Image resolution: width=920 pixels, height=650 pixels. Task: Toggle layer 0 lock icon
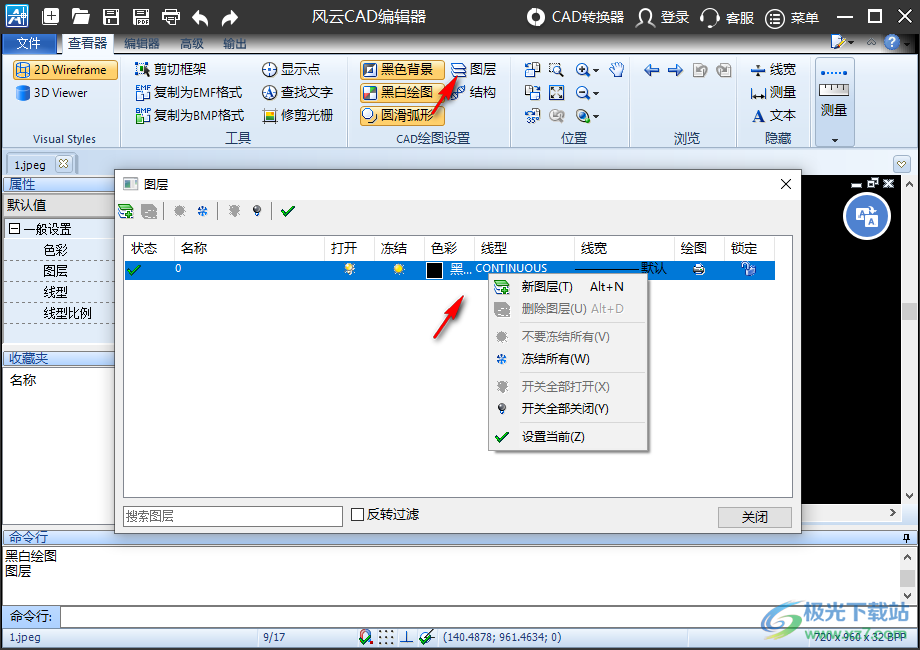[748, 269]
